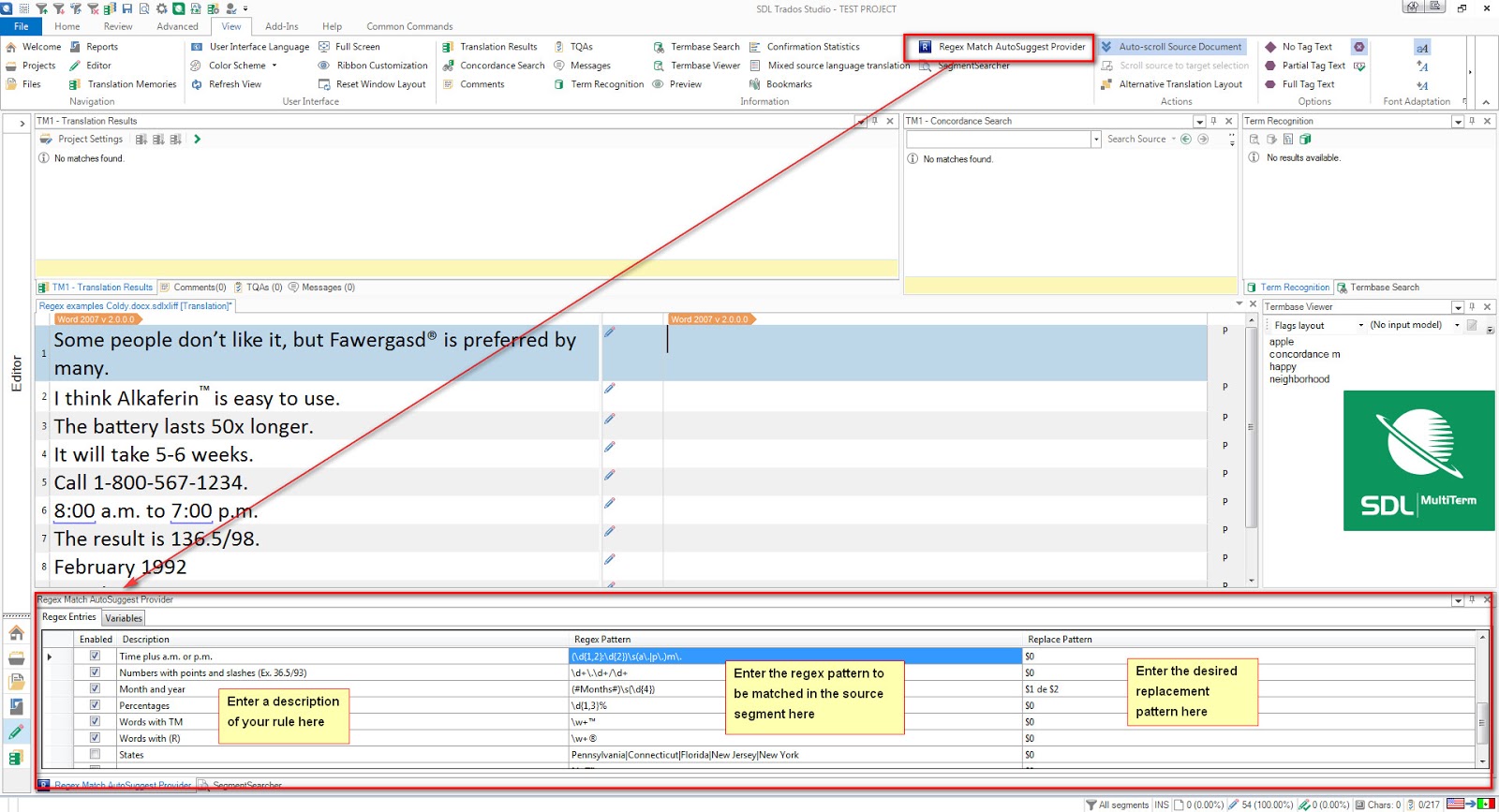1499x812 pixels.
Task: Open Reports in the ribbon Navigation group
Action: pos(94,47)
